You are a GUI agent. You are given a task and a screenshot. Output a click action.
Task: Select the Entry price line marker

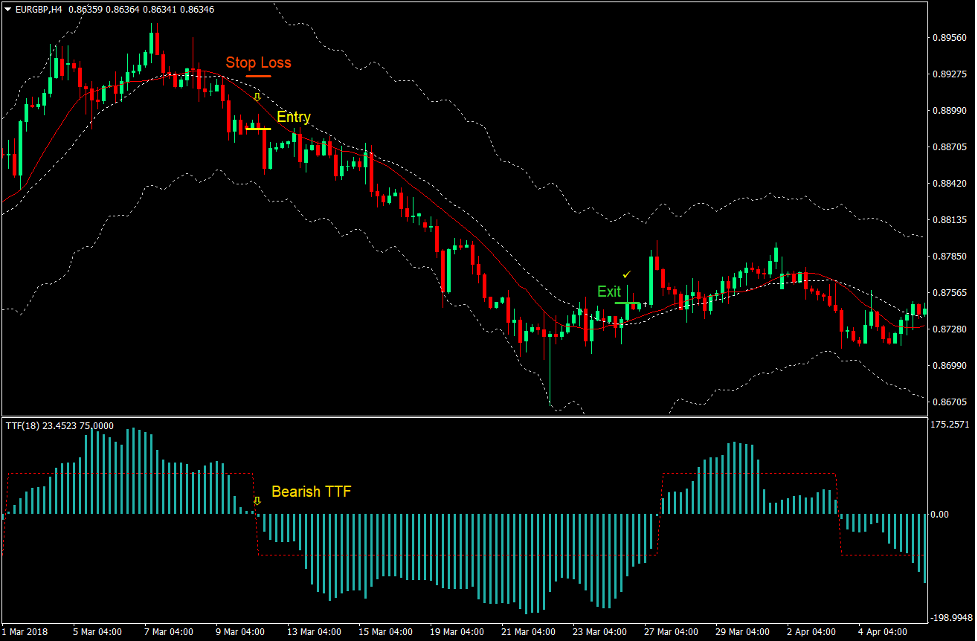click(x=258, y=129)
